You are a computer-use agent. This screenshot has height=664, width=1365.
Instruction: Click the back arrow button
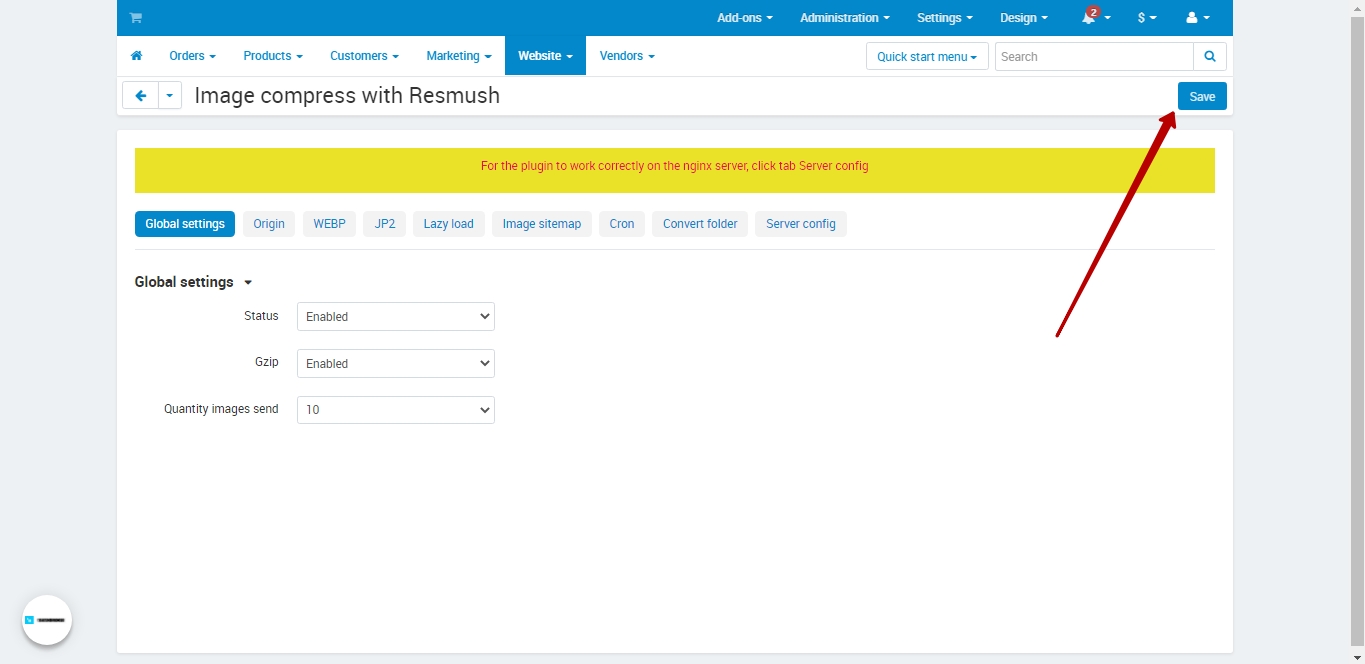pyautogui.click(x=140, y=96)
